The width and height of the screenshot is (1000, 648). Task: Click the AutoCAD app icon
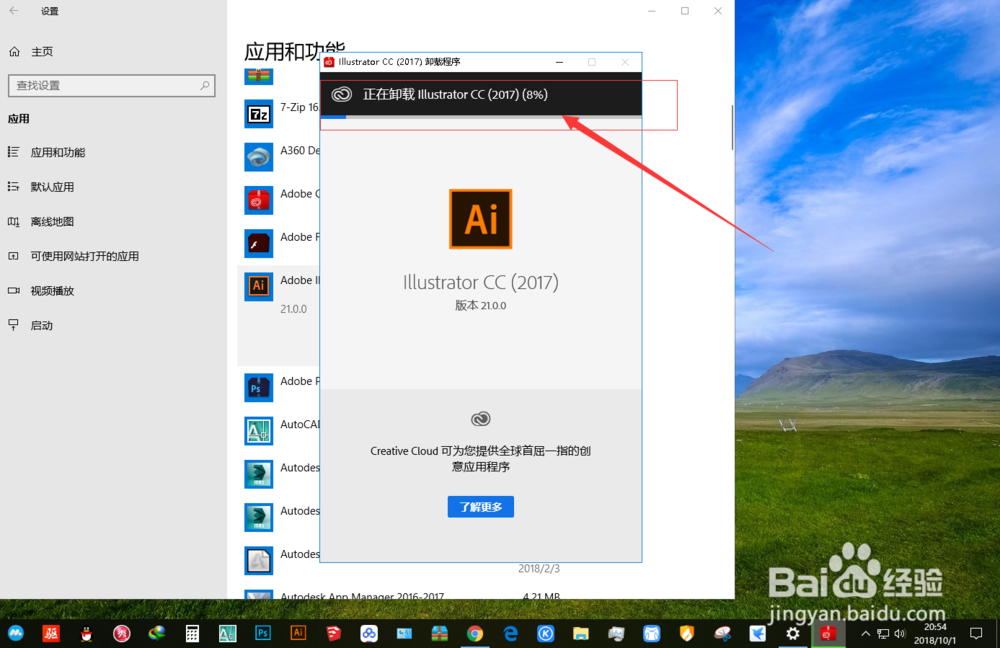[258, 430]
